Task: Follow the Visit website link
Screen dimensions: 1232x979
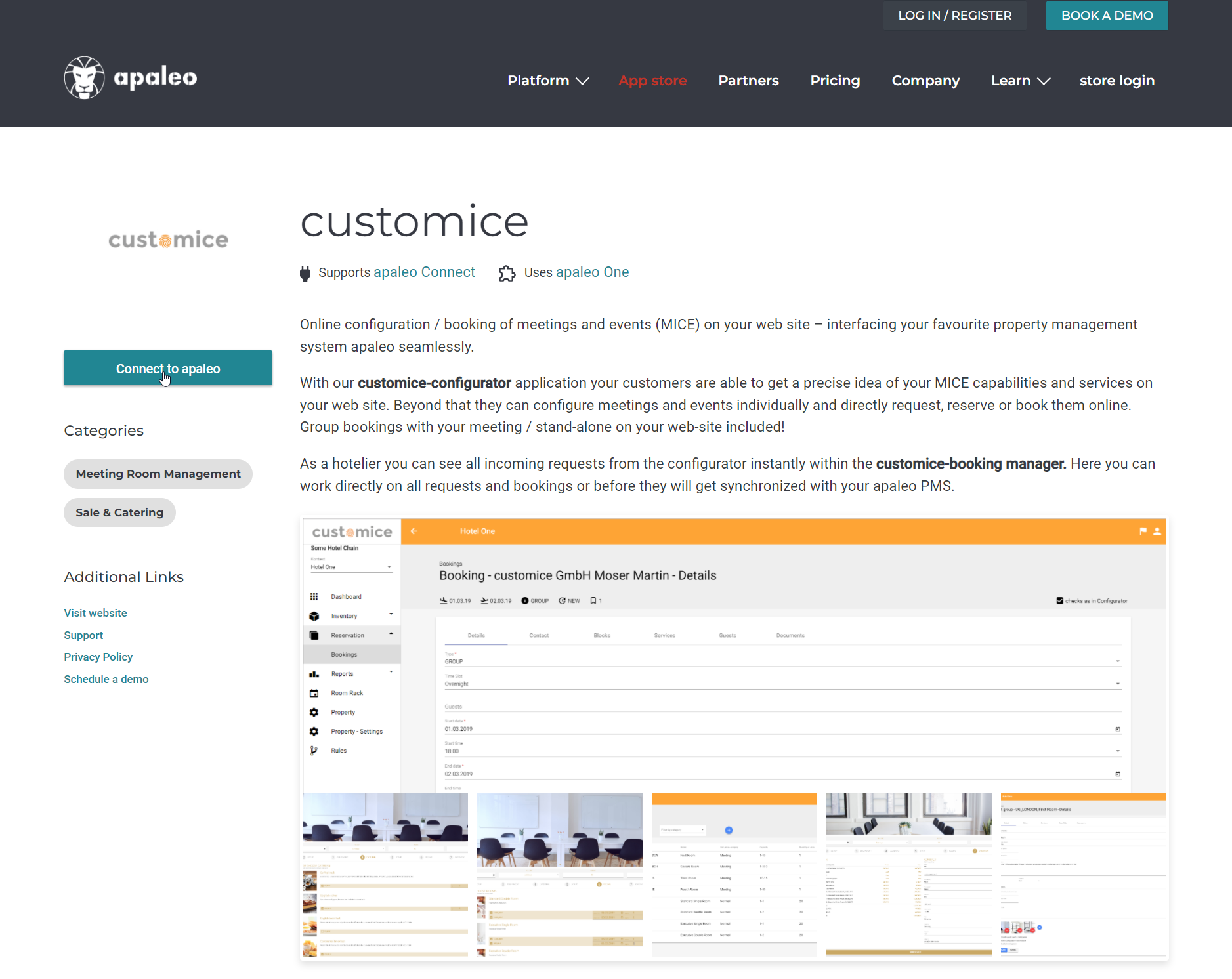Action: pos(96,613)
